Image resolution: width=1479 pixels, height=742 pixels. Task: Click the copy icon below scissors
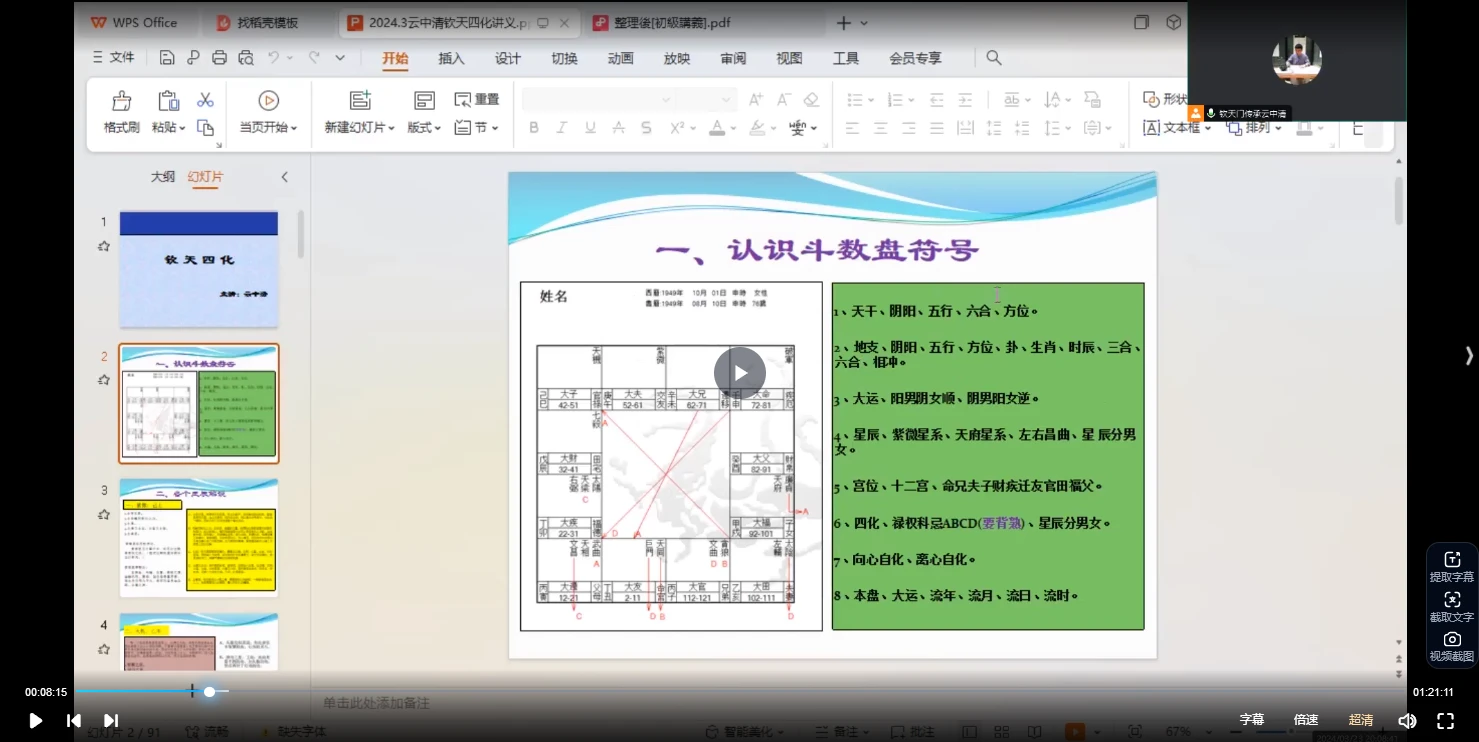click(205, 127)
